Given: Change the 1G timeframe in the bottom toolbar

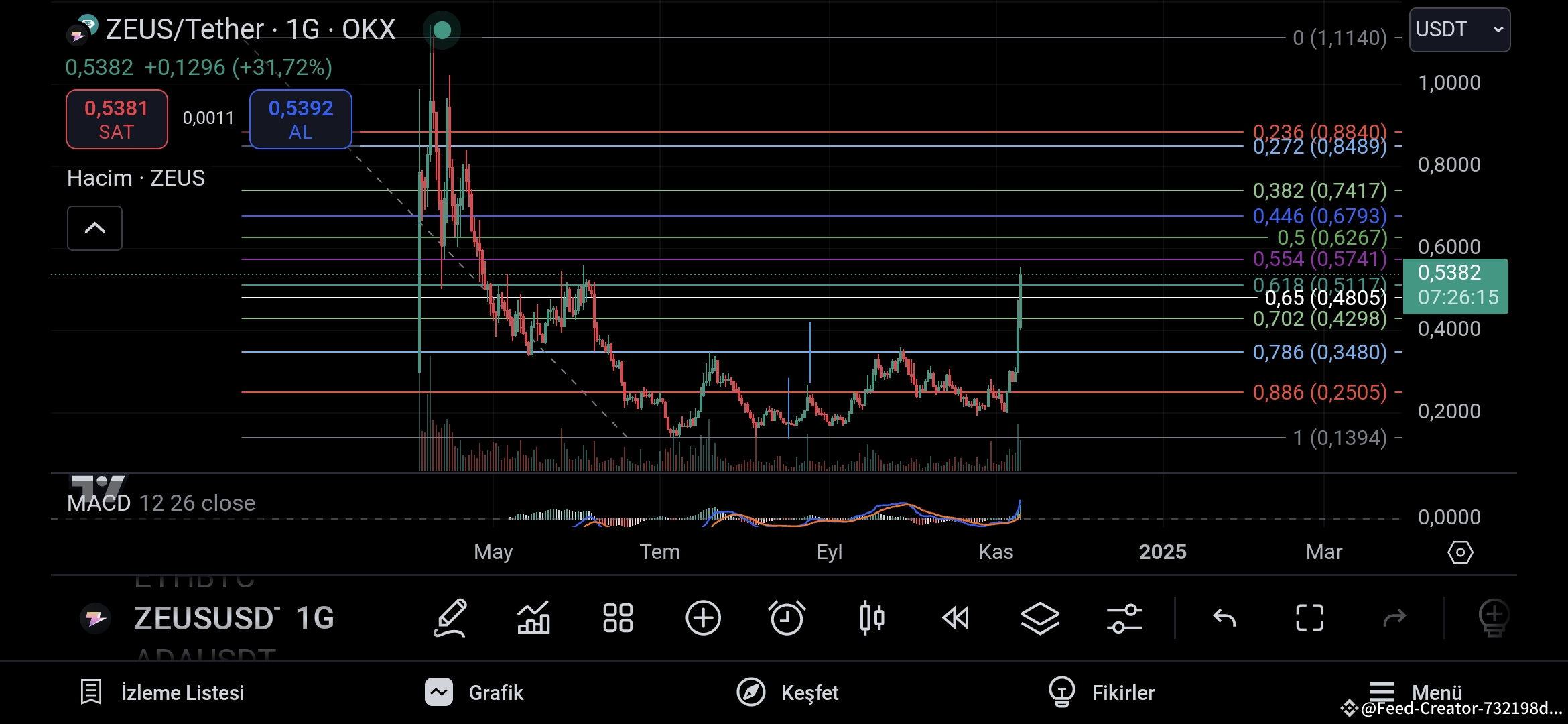Looking at the screenshot, I should [x=315, y=618].
